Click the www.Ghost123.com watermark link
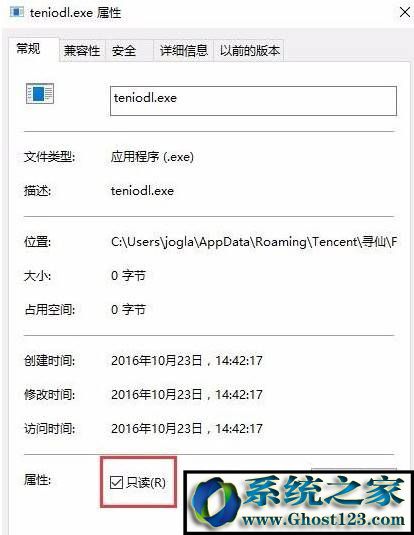Image resolution: width=414 pixels, height=535 pixels. pyautogui.click(x=324, y=520)
